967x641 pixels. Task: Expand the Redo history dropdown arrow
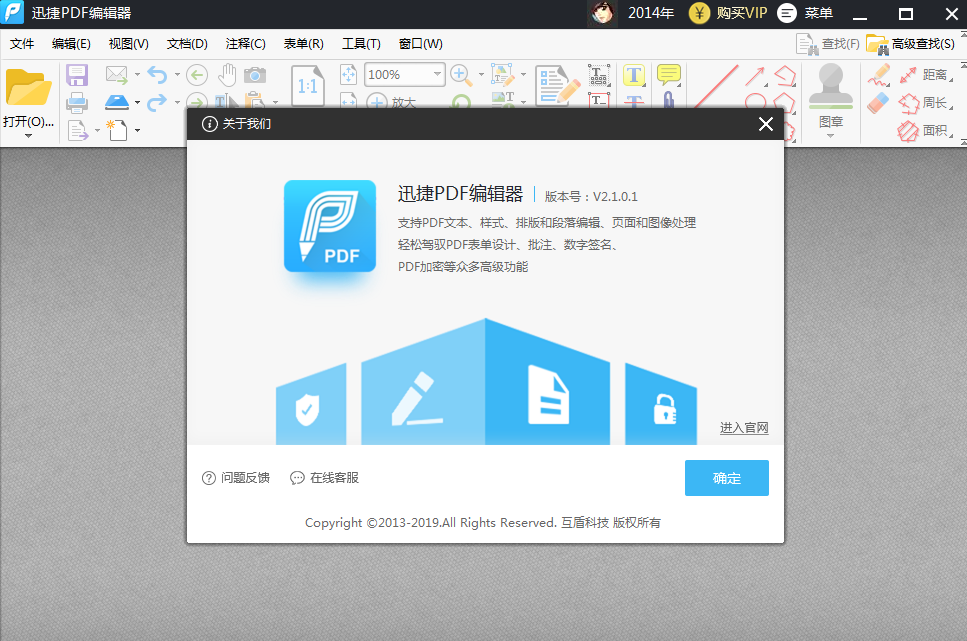click(x=177, y=102)
